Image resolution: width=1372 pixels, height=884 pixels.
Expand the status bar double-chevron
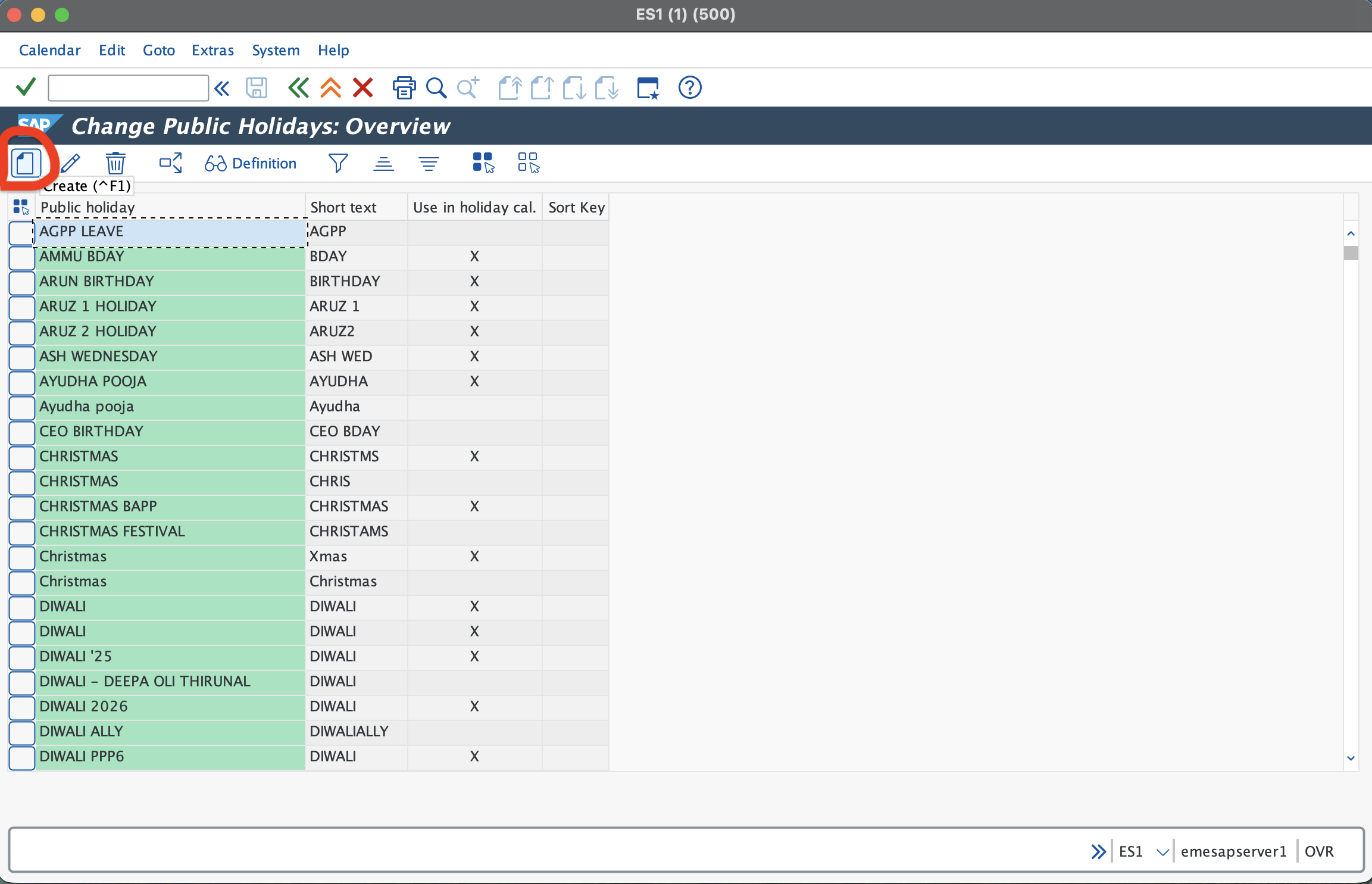point(1098,852)
